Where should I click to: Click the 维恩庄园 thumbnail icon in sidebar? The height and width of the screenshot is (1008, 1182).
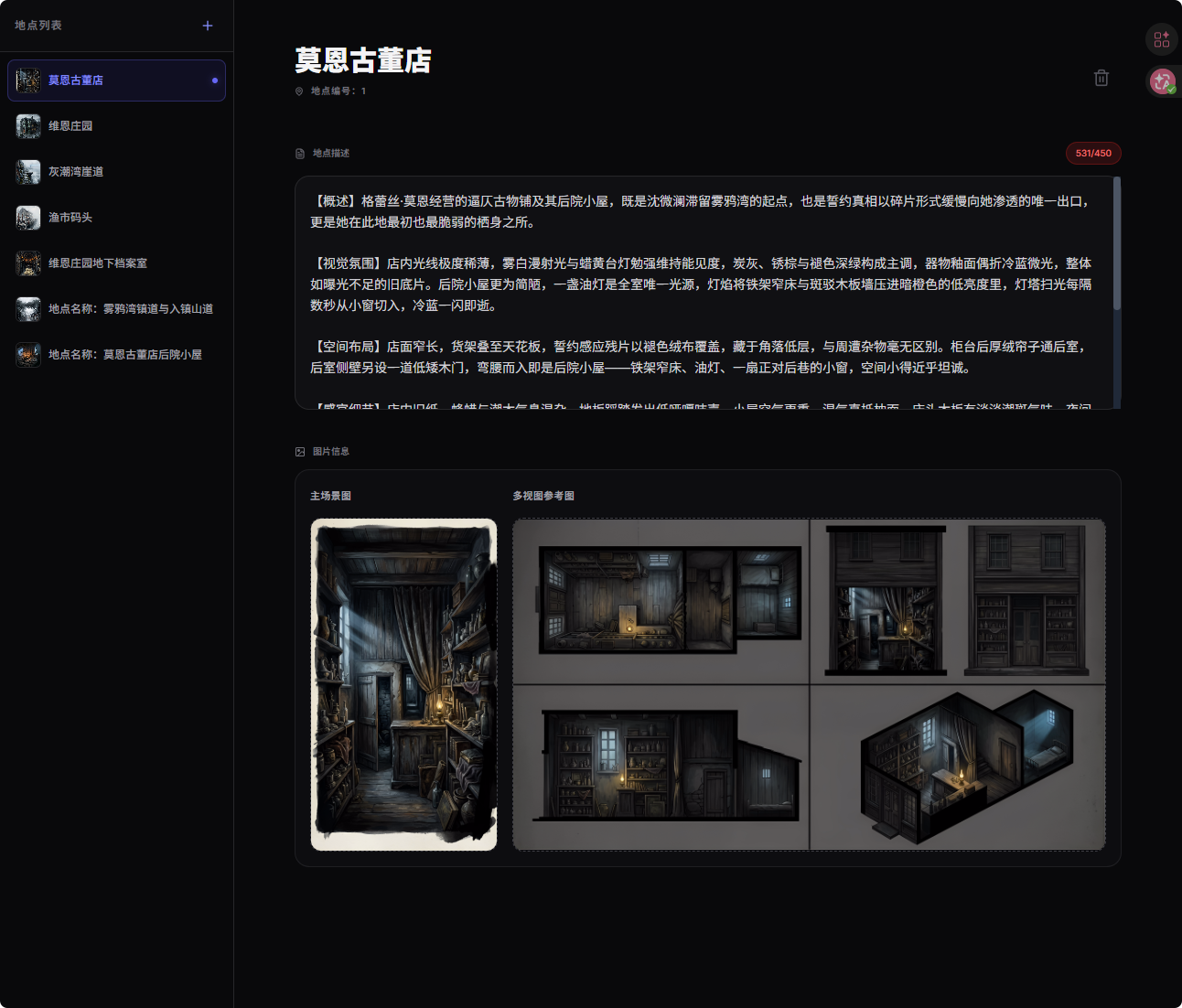point(28,126)
